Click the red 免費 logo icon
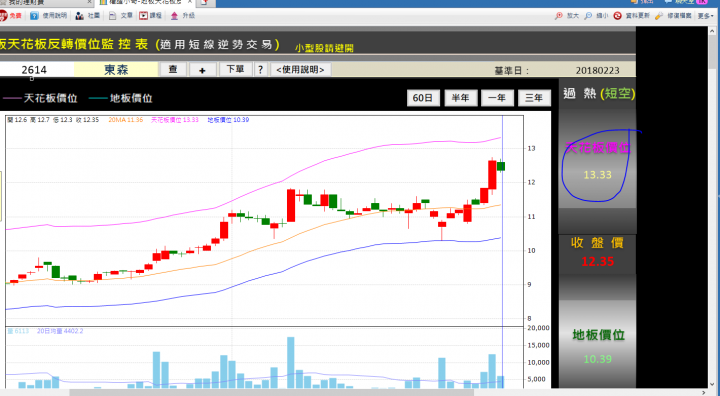 click(x=3, y=16)
